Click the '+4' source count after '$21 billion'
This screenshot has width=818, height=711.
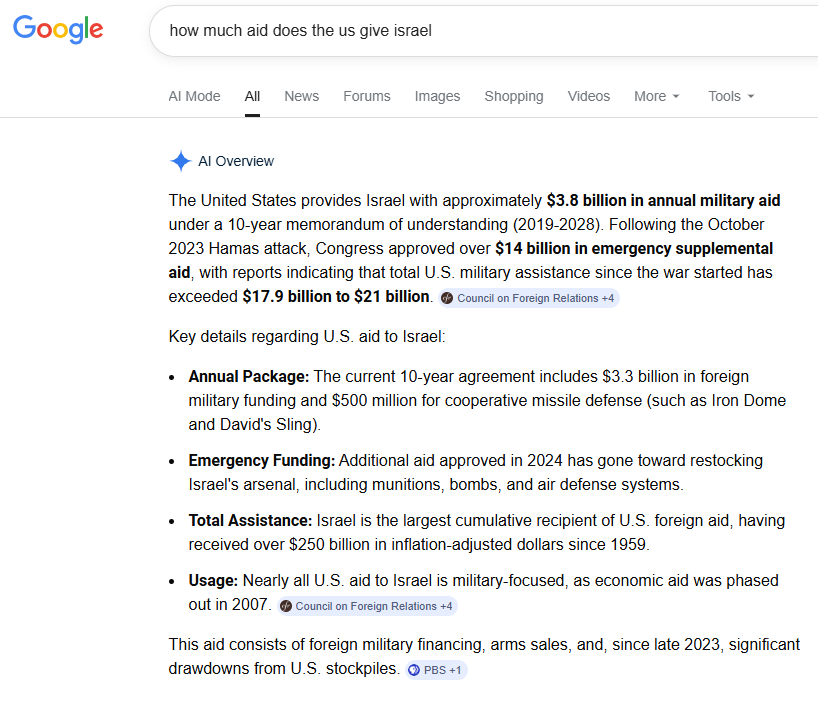click(608, 298)
